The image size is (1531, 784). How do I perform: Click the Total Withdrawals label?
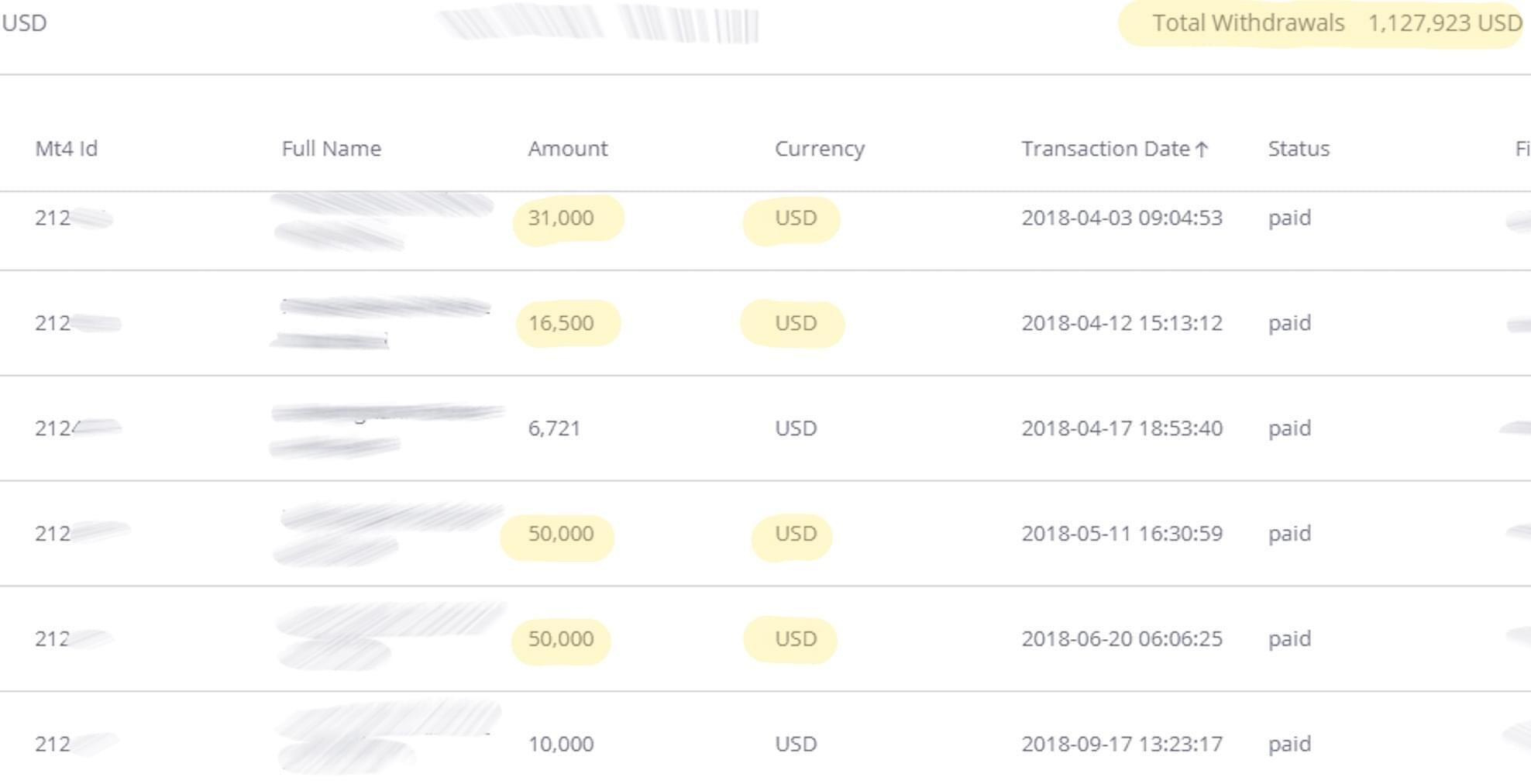(x=1248, y=23)
